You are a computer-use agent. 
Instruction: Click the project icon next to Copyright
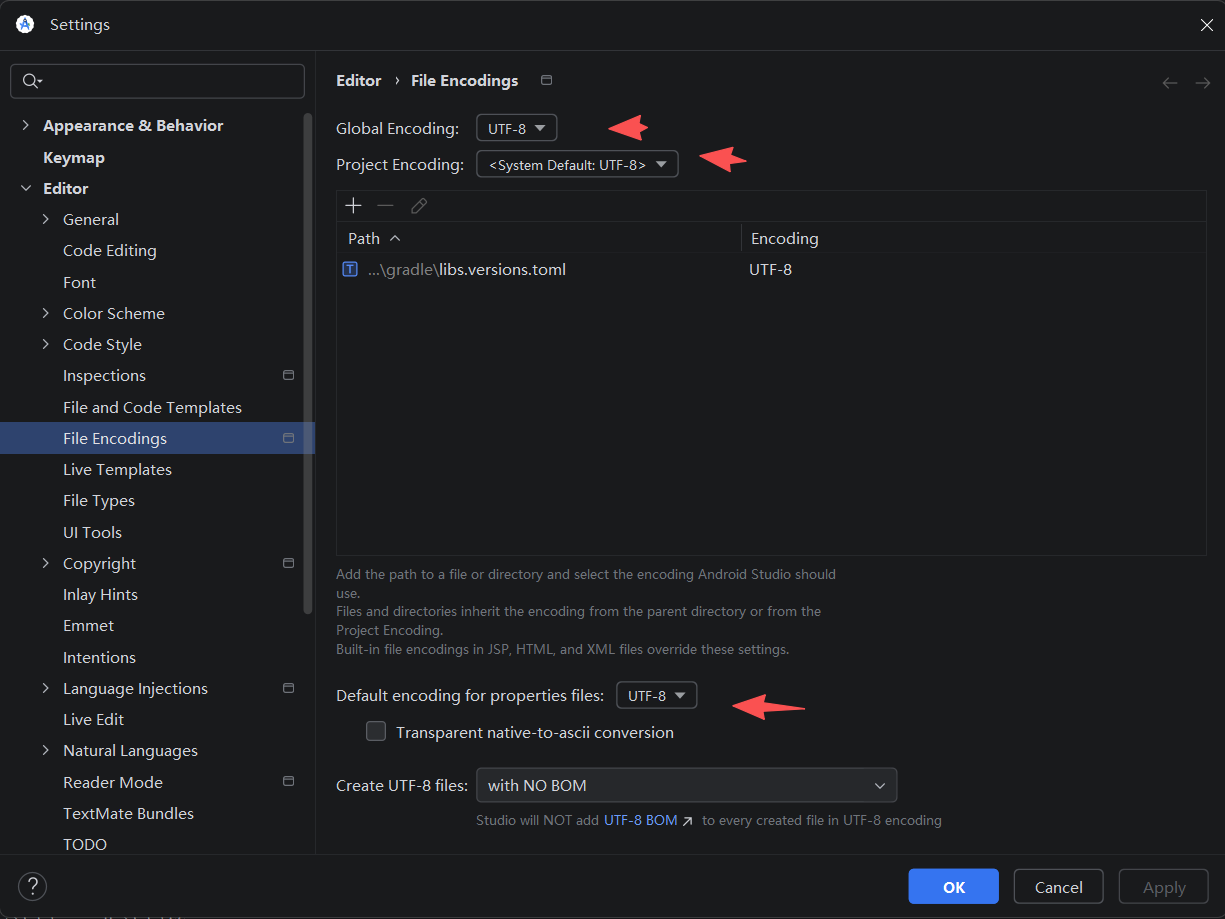pos(289,563)
